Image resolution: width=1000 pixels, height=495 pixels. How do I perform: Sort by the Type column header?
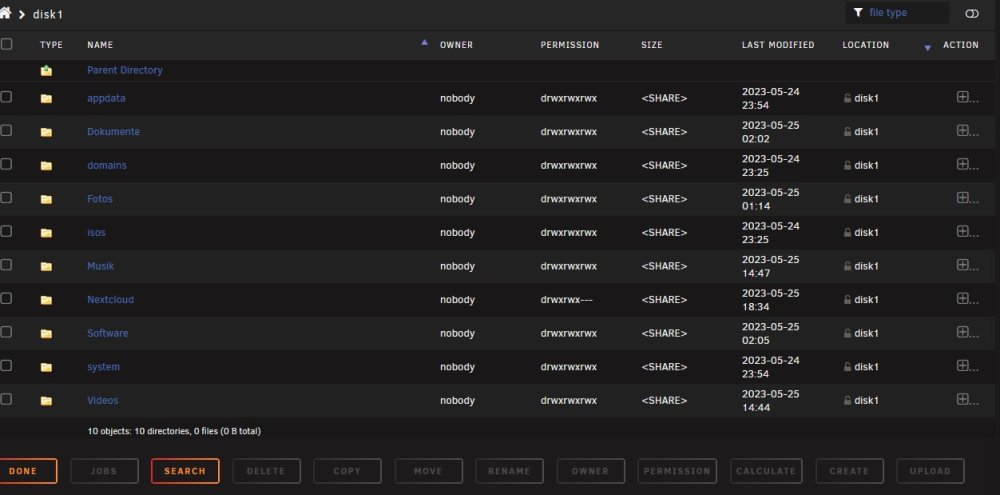click(51, 45)
